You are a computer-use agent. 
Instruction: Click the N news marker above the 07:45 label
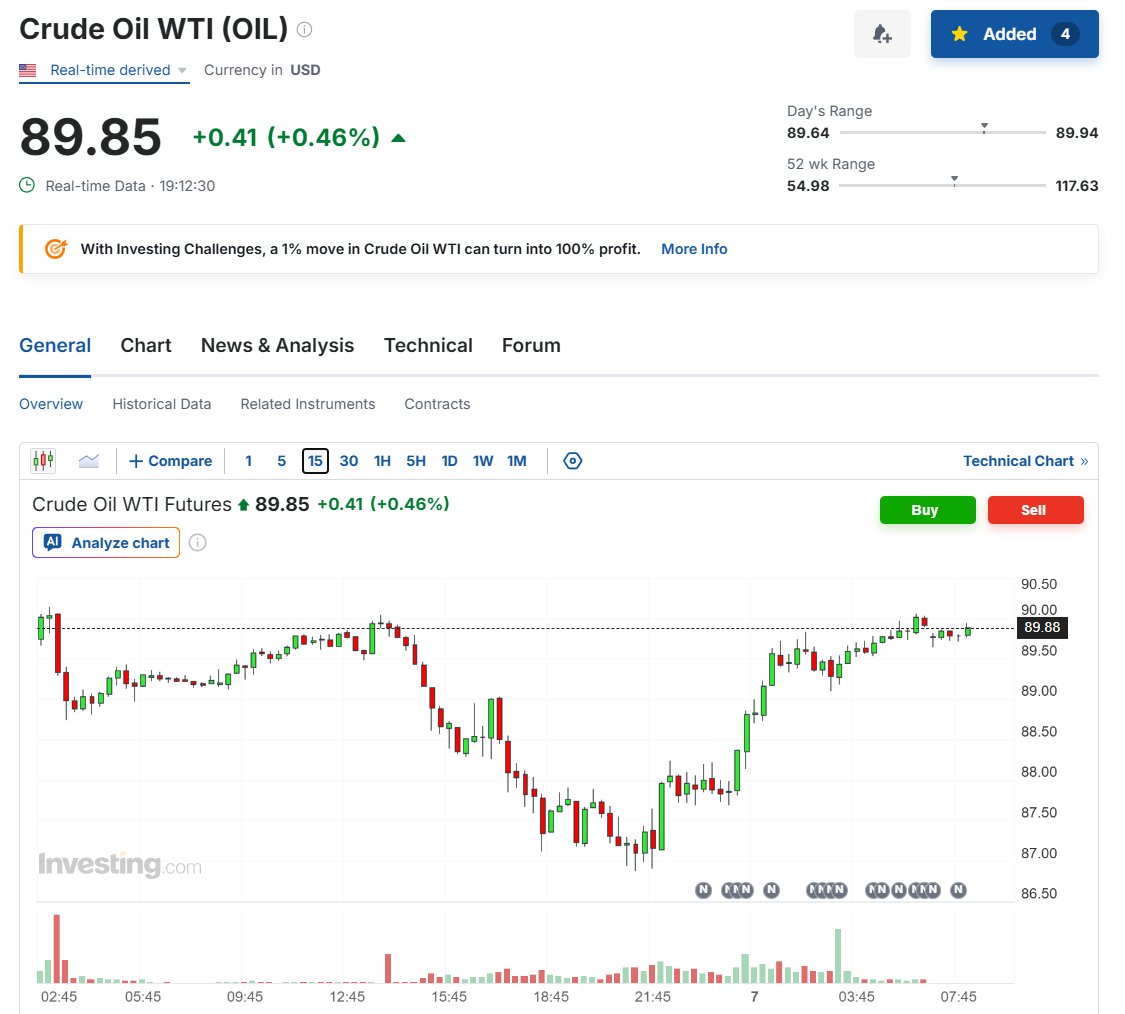[x=958, y=890]
